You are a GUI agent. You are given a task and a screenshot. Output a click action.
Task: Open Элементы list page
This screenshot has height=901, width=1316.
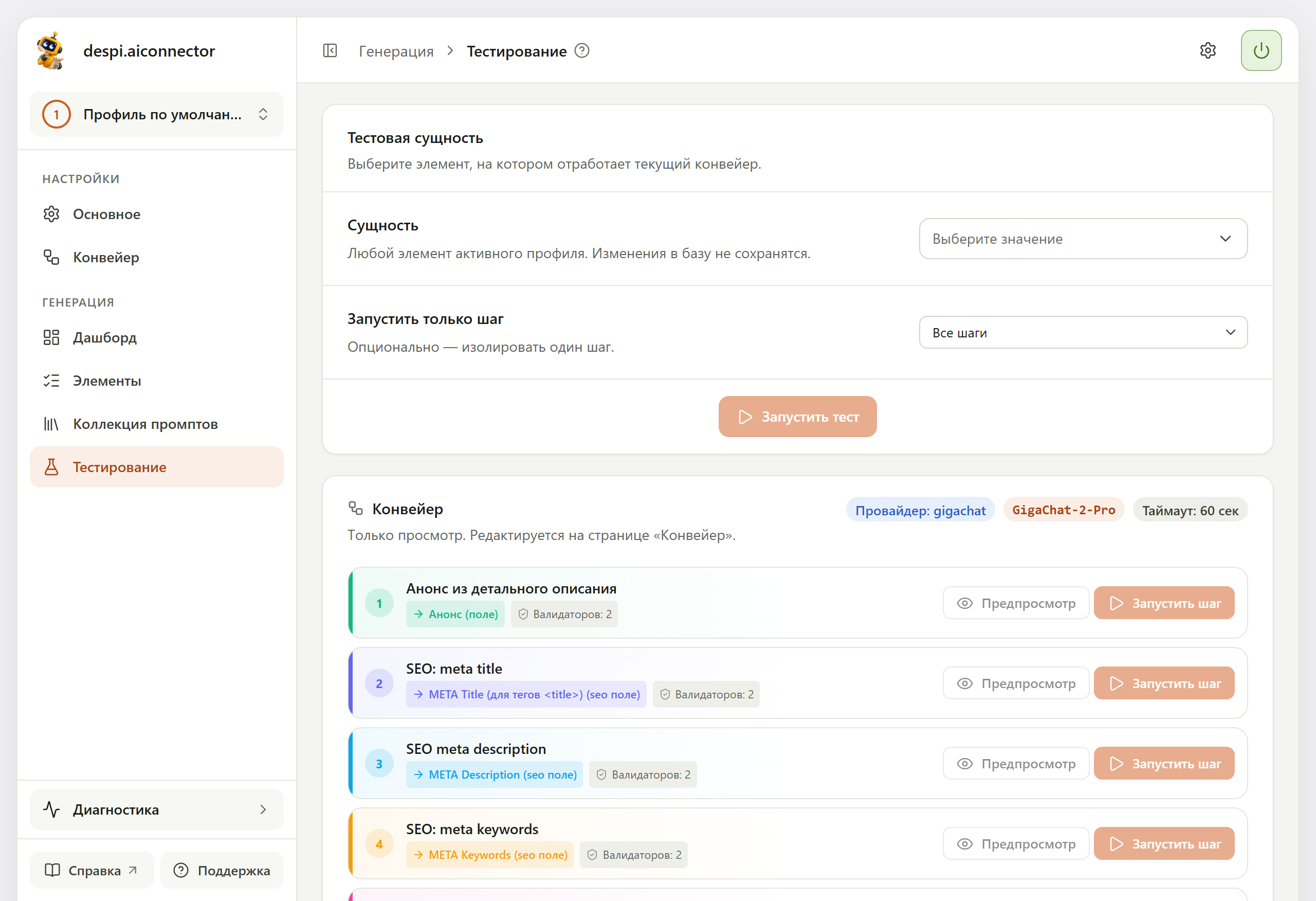(156, 381)
